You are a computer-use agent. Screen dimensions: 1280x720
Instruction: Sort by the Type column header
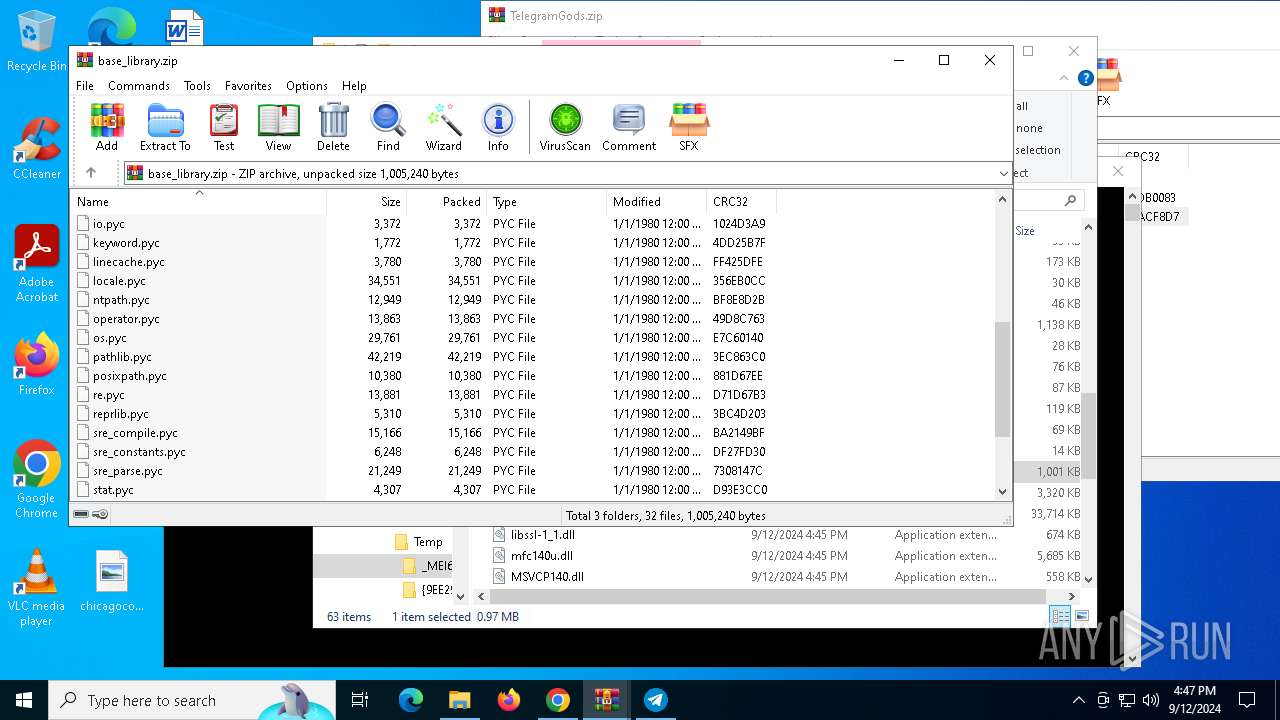click(x=546, y=201)
